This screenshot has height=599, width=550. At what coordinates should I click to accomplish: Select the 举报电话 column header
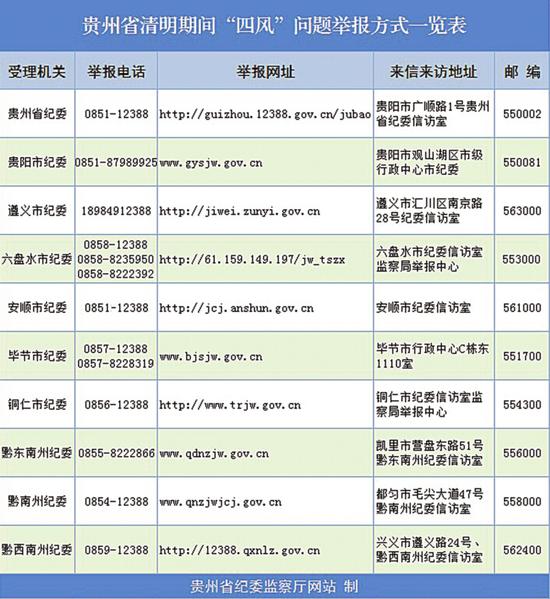pos(116,72)
